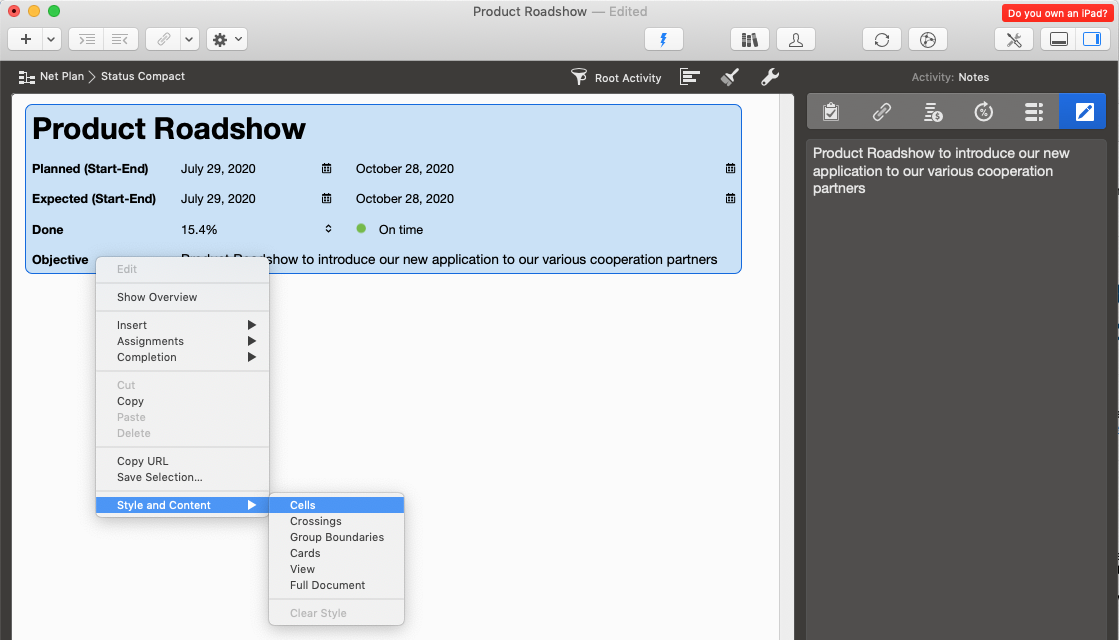
Task: Click the paintbrush style icon
Action: point(730,77)
